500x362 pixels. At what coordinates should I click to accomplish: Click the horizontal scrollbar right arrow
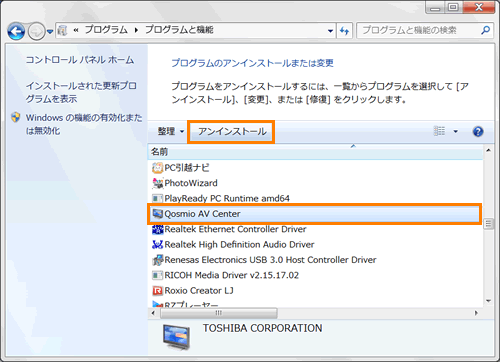click(x=476, y=313)
